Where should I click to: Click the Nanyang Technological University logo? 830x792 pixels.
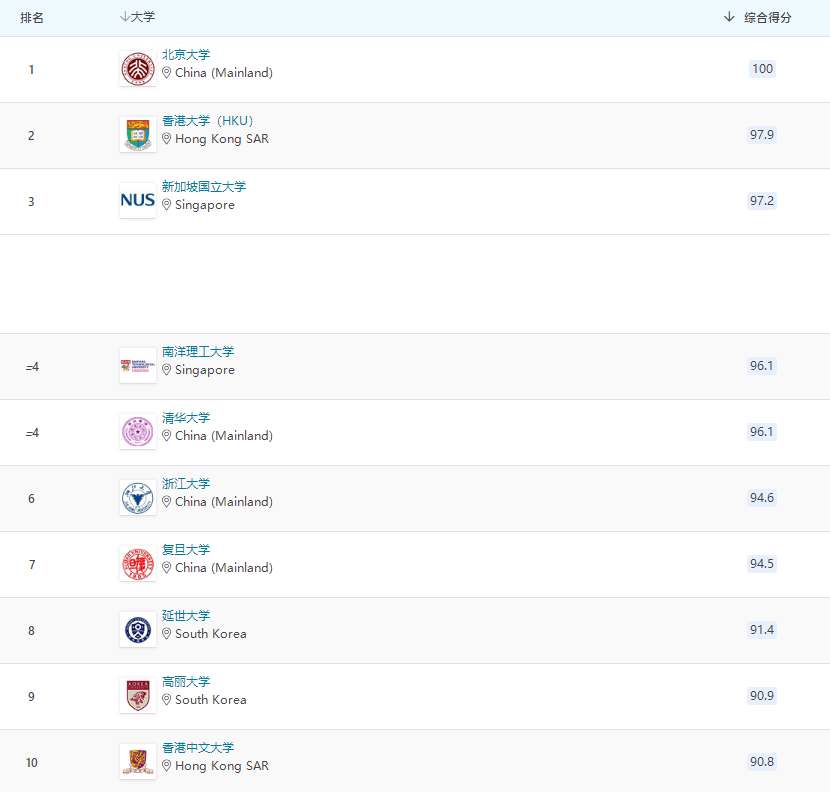click(x=137, y=365)
